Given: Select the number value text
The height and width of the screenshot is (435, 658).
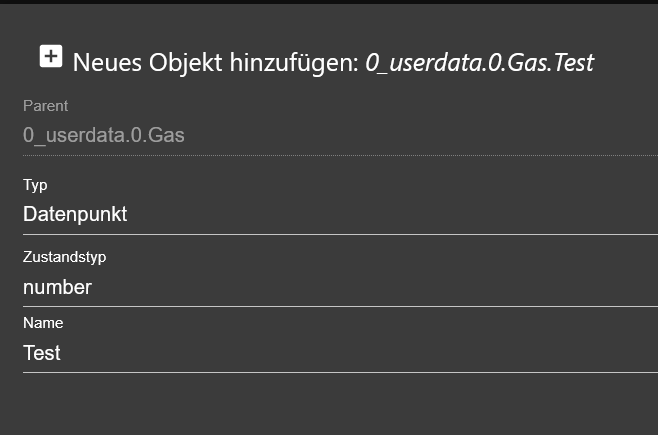Looking at the screenshot, I should [57, 287].
